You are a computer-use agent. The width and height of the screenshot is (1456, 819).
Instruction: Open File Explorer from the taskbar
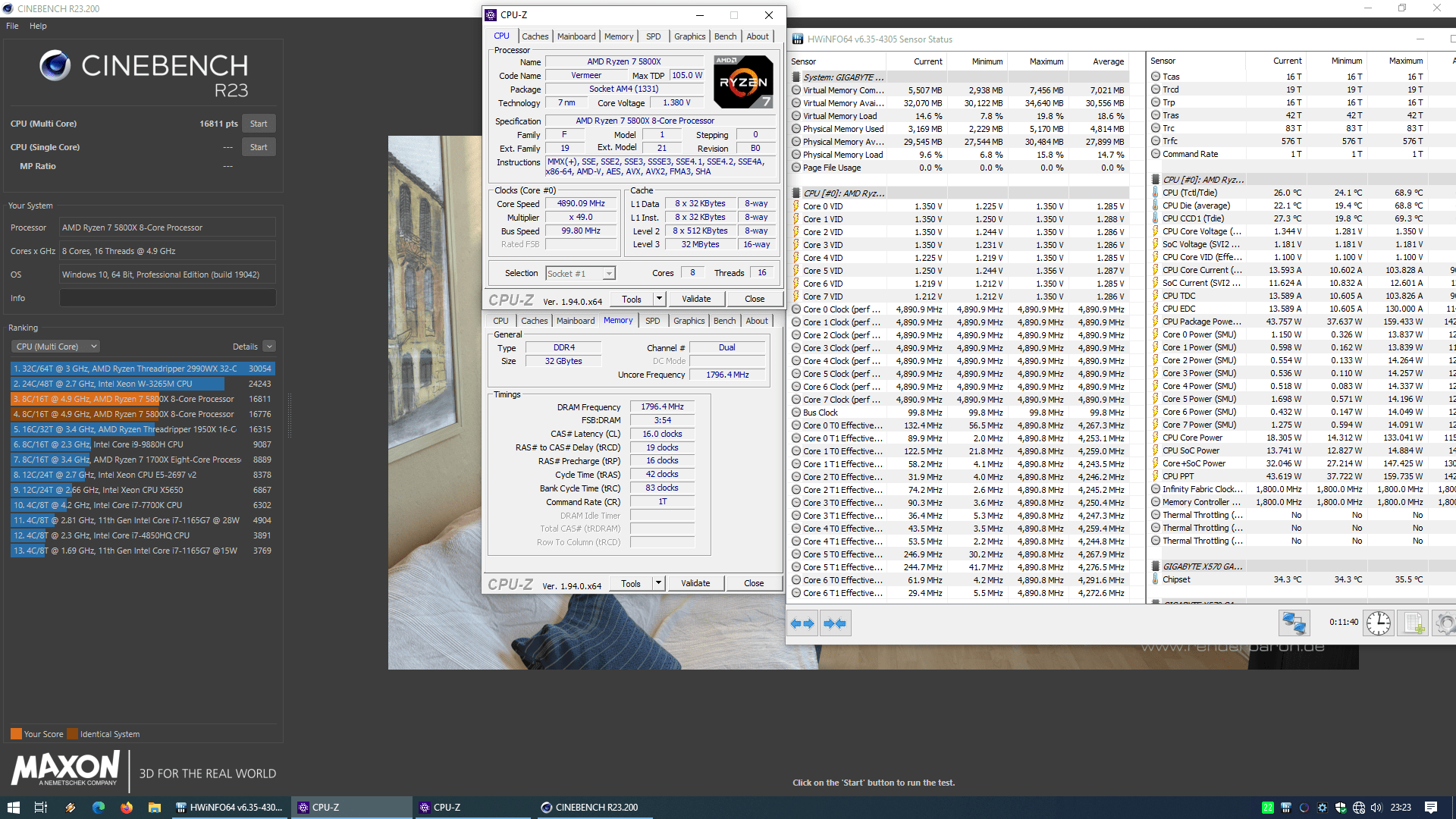point(155,808)
